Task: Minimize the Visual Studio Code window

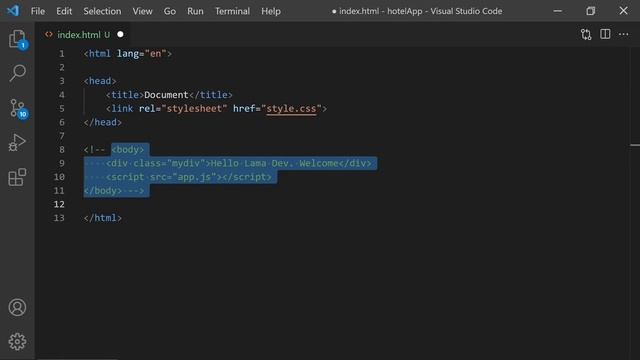Action: pos(558,11)
